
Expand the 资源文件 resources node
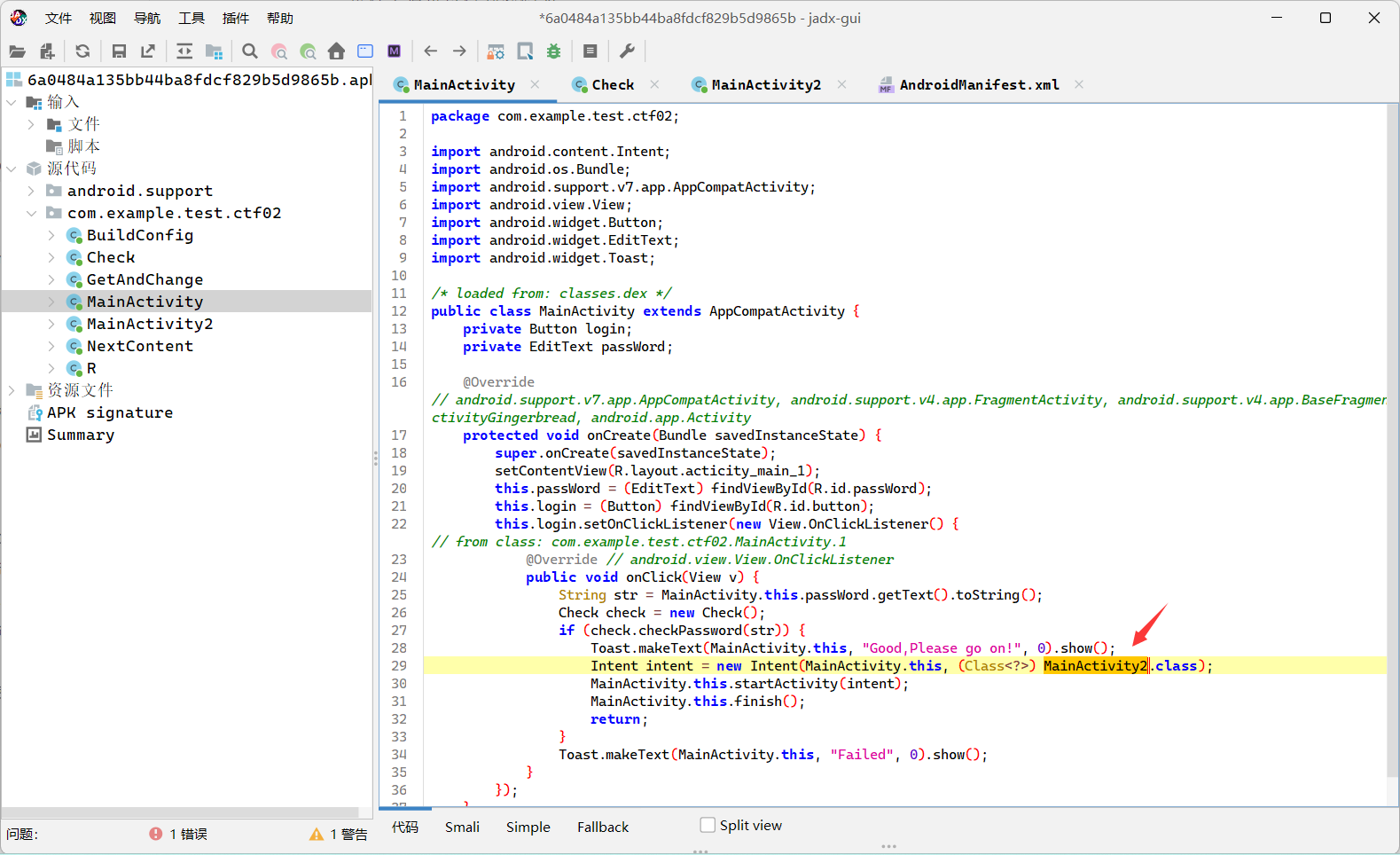12,390
